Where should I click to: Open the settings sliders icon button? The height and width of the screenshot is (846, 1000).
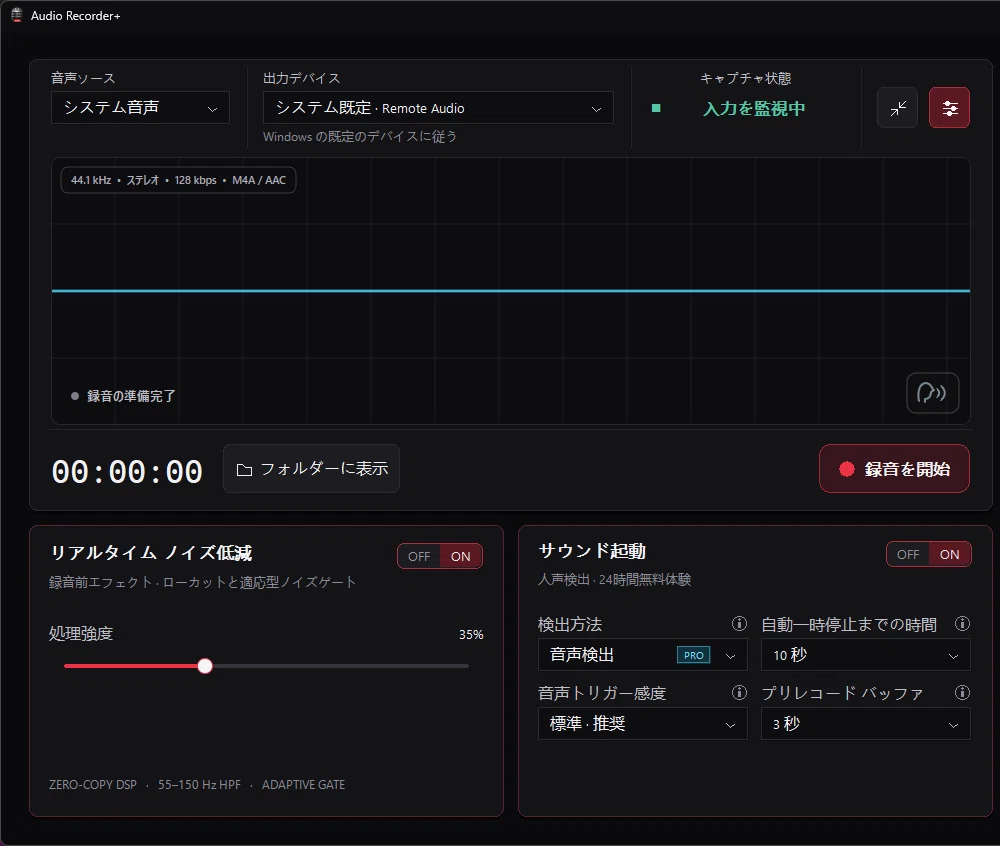[950, 108]
